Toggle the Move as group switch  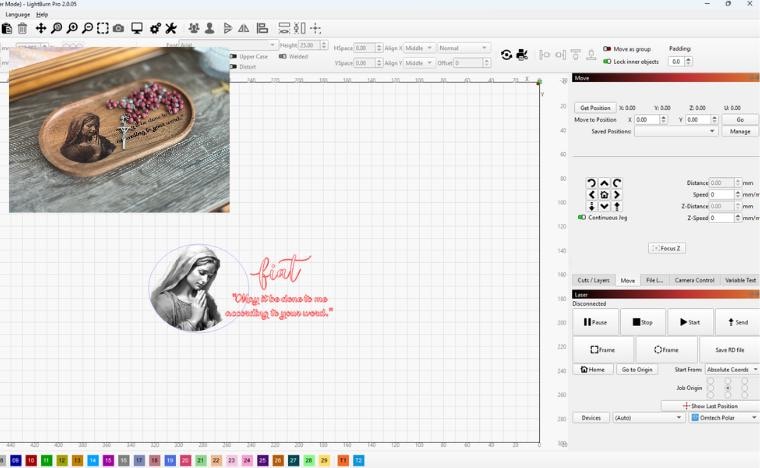point(607,49)
